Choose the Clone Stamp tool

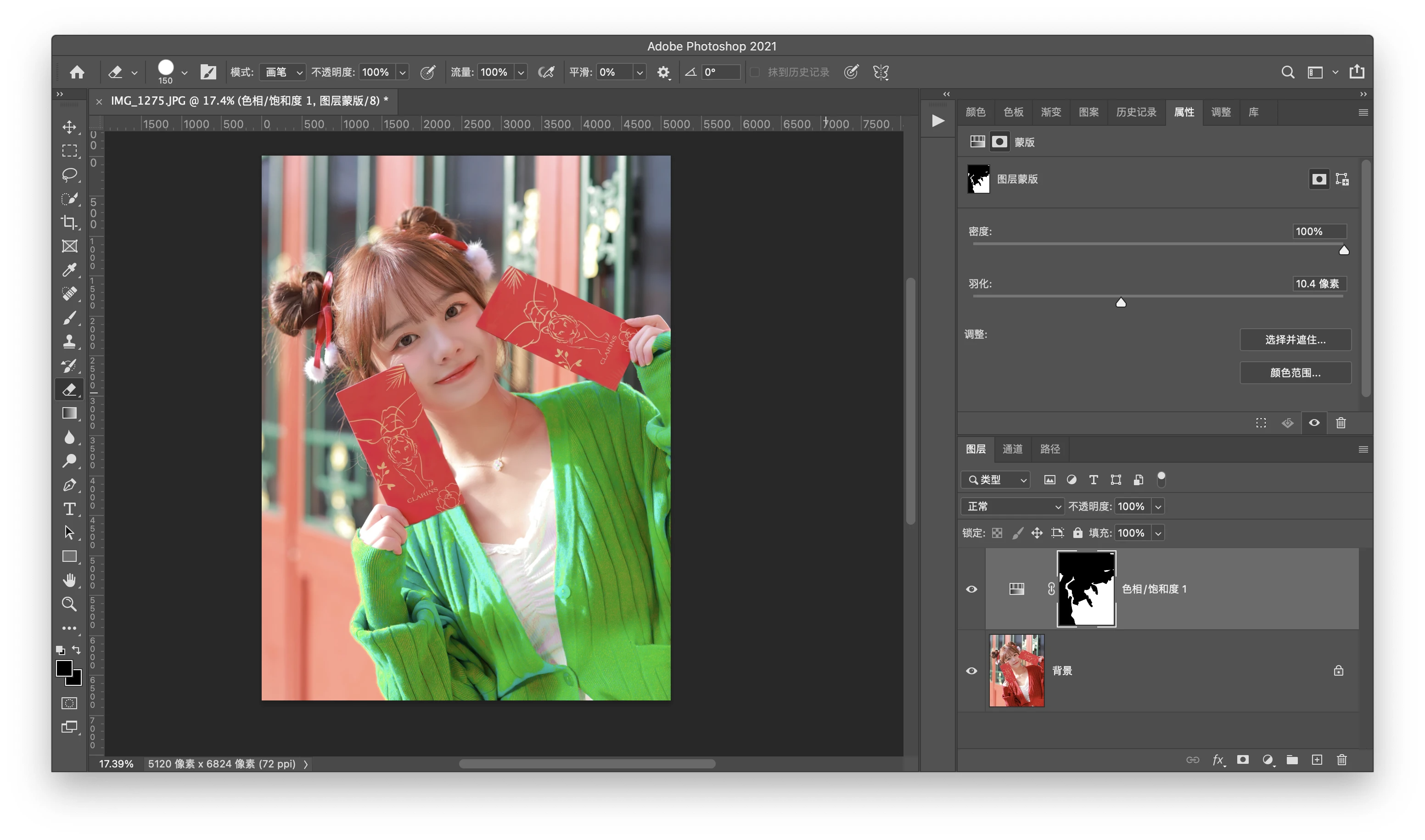(x=70, y=342)
